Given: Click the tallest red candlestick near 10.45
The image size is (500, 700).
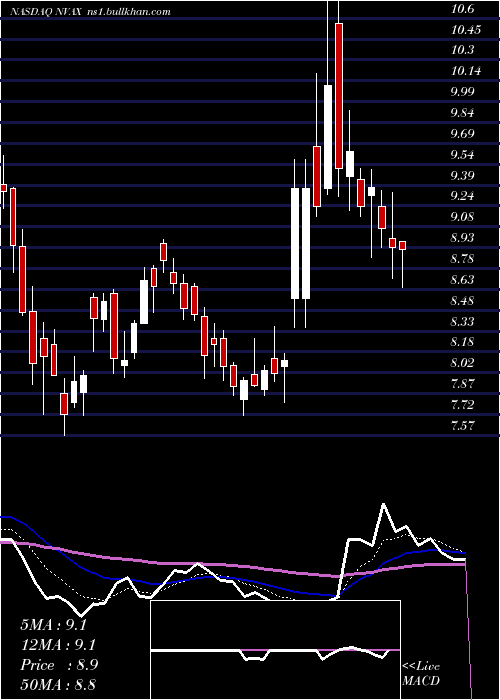Looking at the screenshot, I should click(339, 96).
